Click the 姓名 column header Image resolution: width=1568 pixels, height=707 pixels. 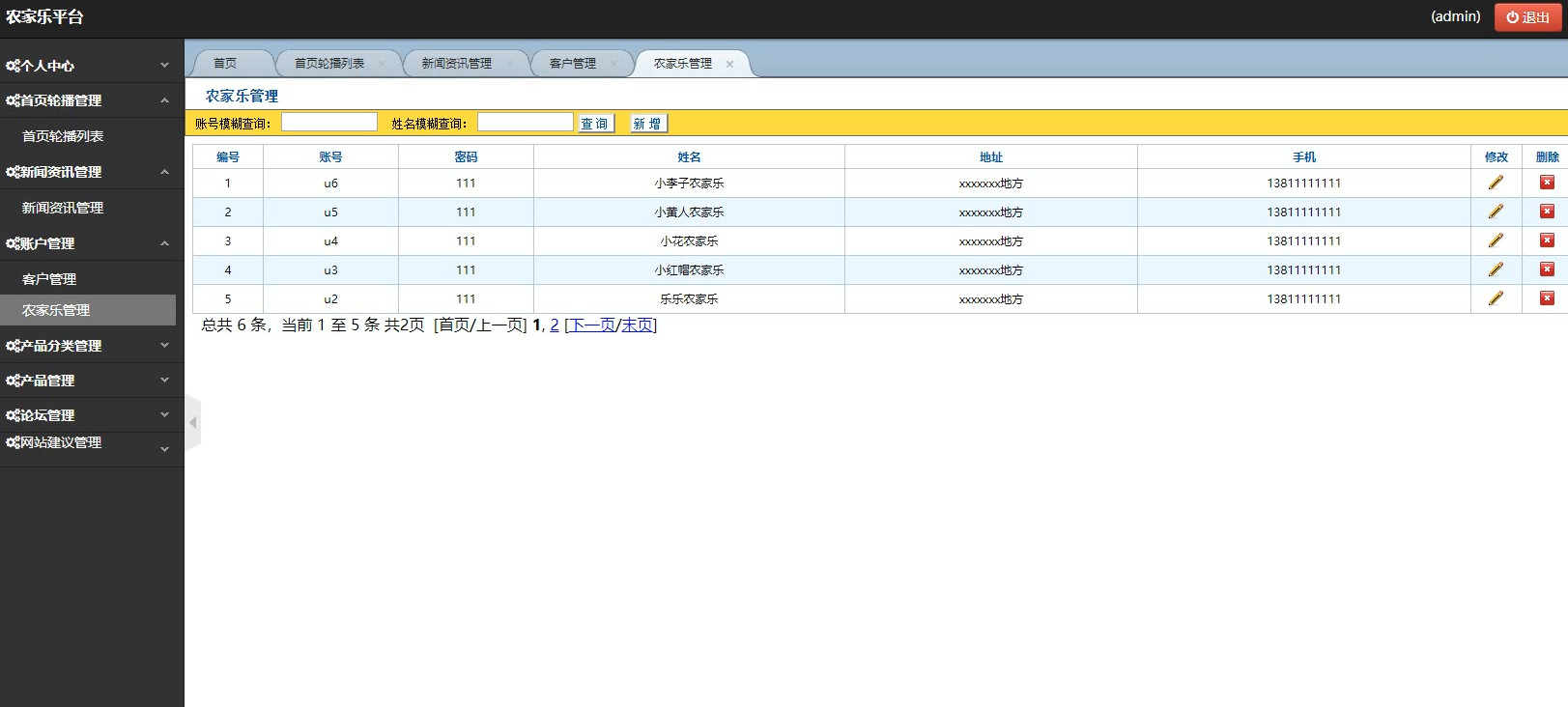click(689, 157)
